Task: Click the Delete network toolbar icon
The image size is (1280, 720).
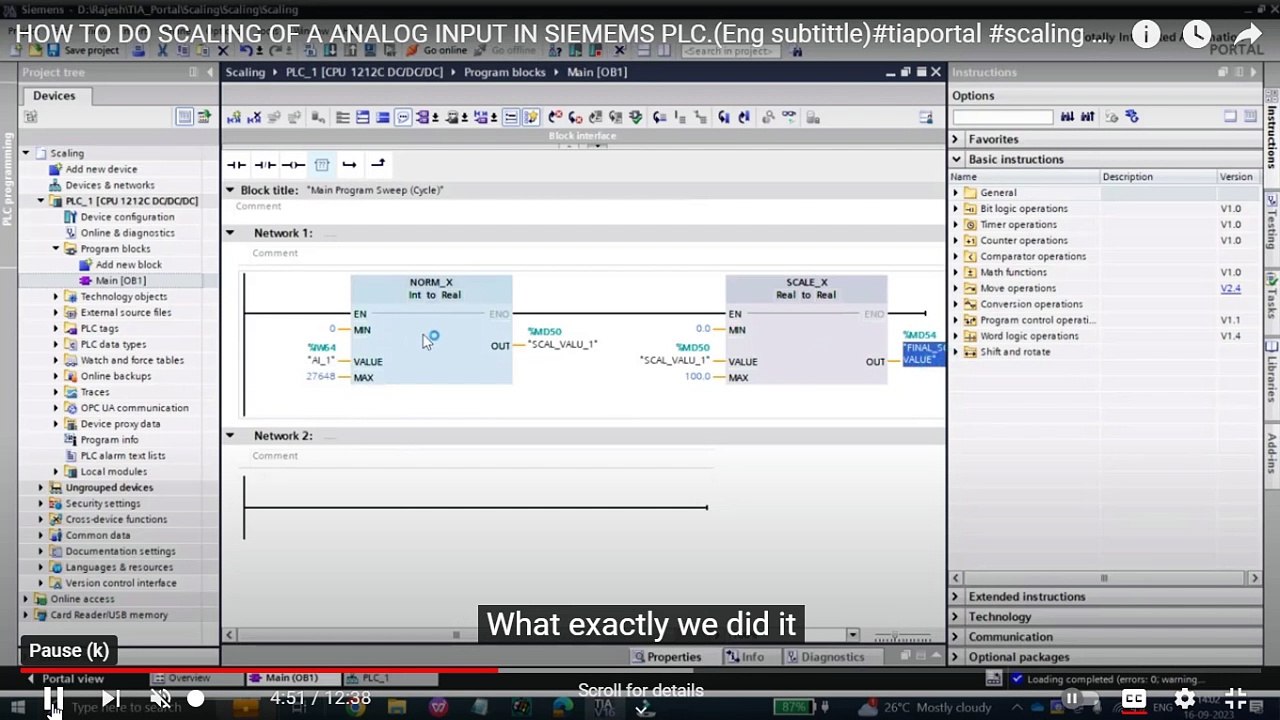Action: [254, 117]
